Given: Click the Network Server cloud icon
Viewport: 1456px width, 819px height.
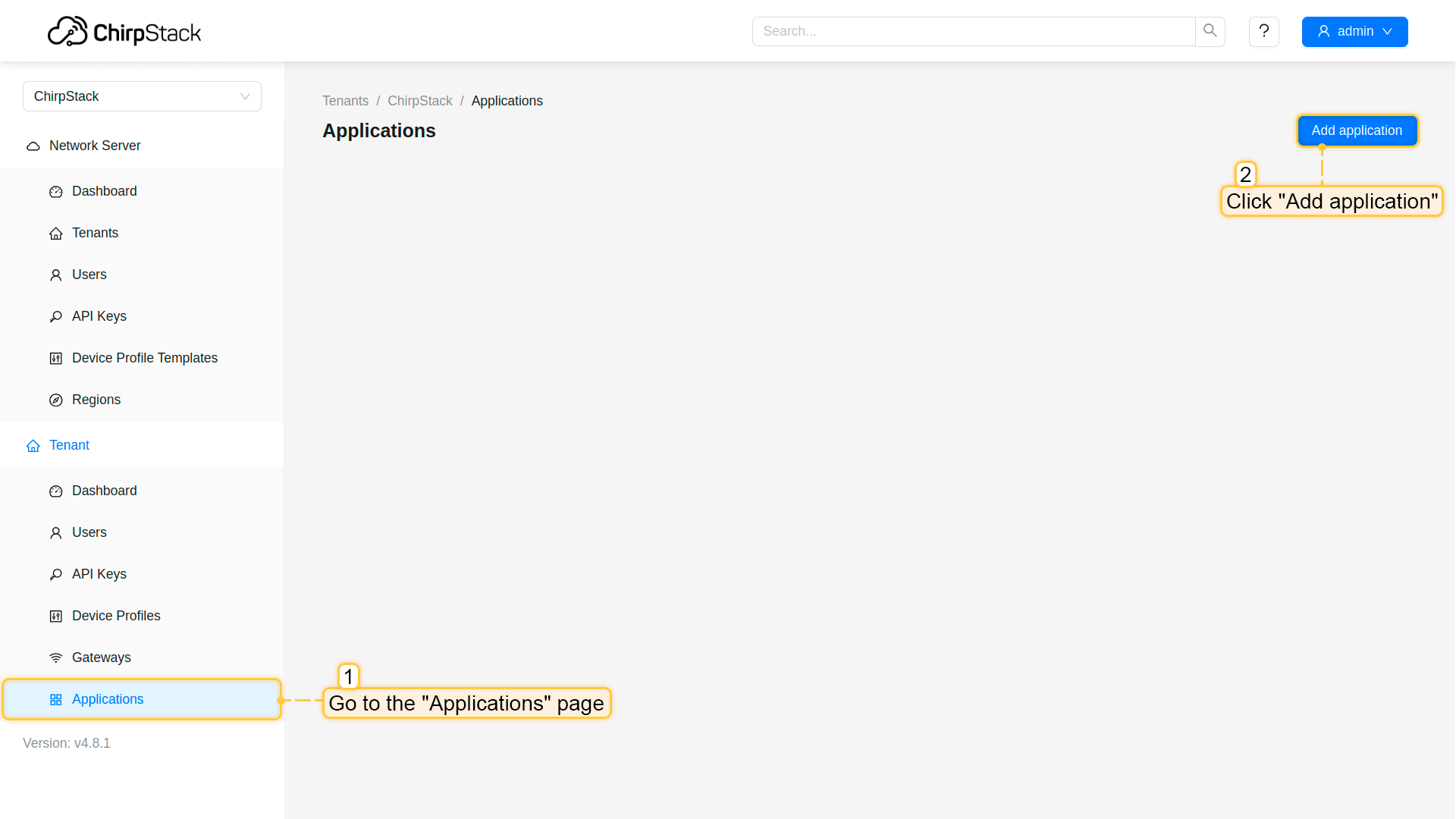Looking at the screenshot, I should click(33, 146).
